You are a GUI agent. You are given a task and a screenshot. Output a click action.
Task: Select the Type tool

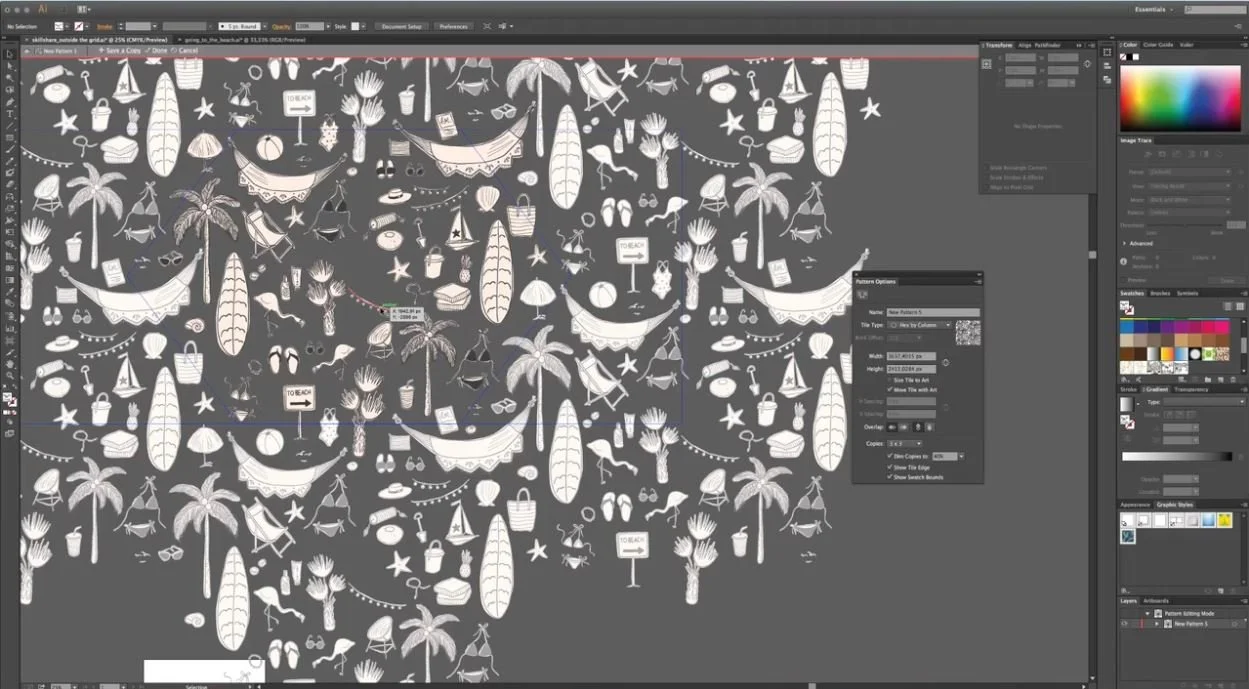tap(10, 114)
